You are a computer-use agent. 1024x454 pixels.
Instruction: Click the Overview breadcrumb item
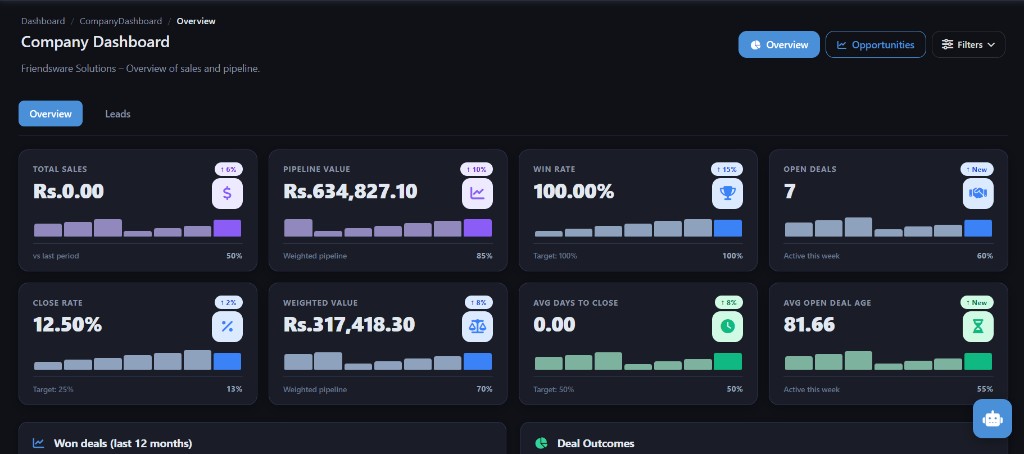[x=196, y=21]
